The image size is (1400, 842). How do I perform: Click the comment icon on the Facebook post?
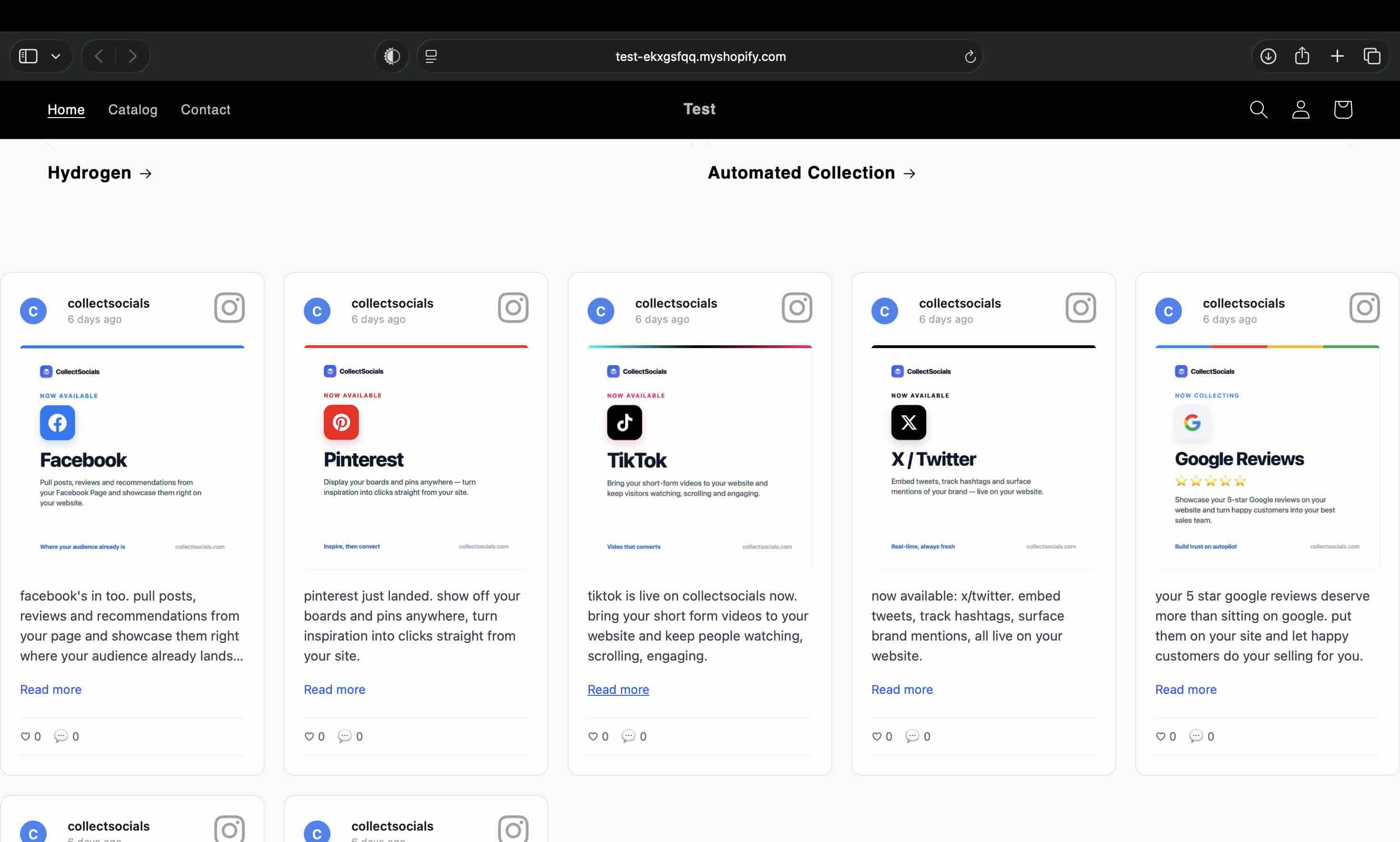click(x=60, y=736)
